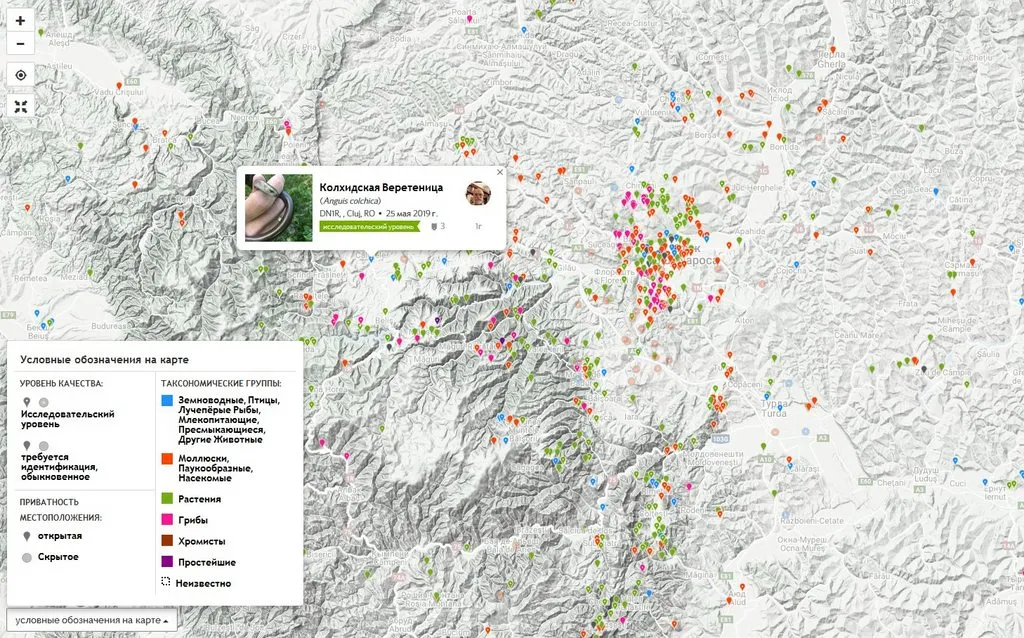Click the открытая location pin icon
This screenshot has height=638, width=1024.
[x=26, y=536]
